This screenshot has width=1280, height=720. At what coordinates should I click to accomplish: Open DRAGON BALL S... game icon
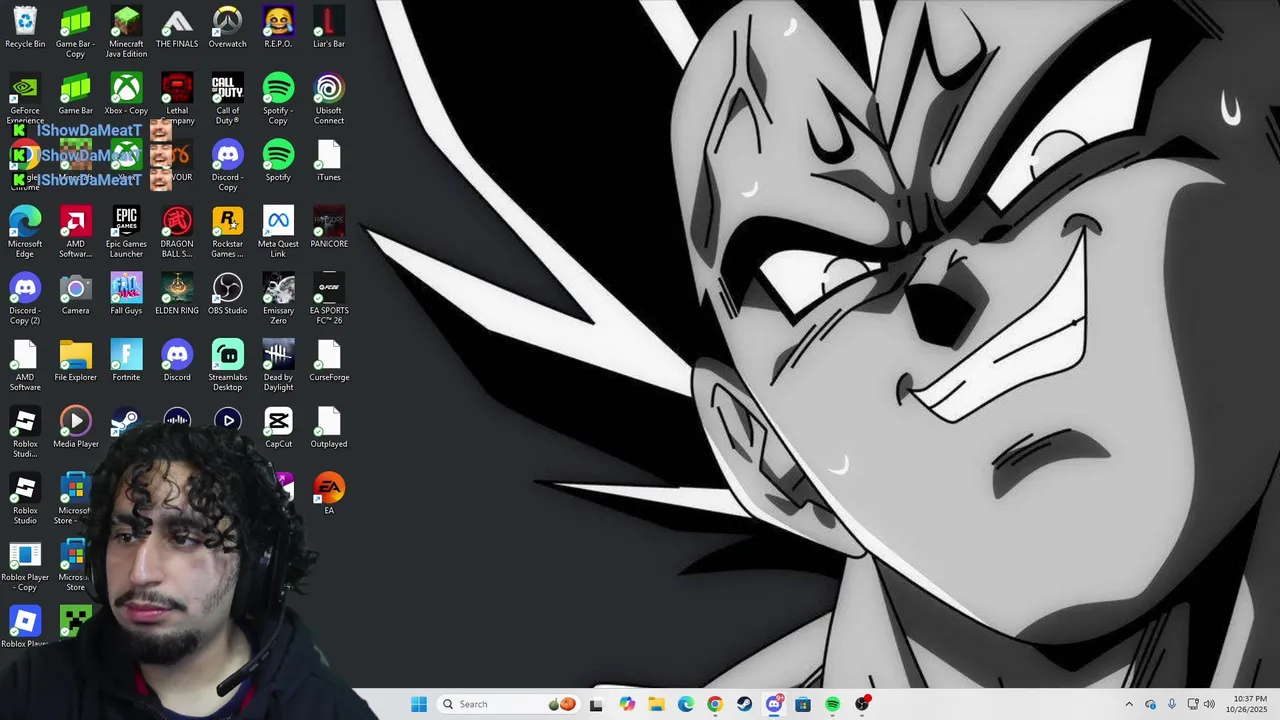point(177,231)
